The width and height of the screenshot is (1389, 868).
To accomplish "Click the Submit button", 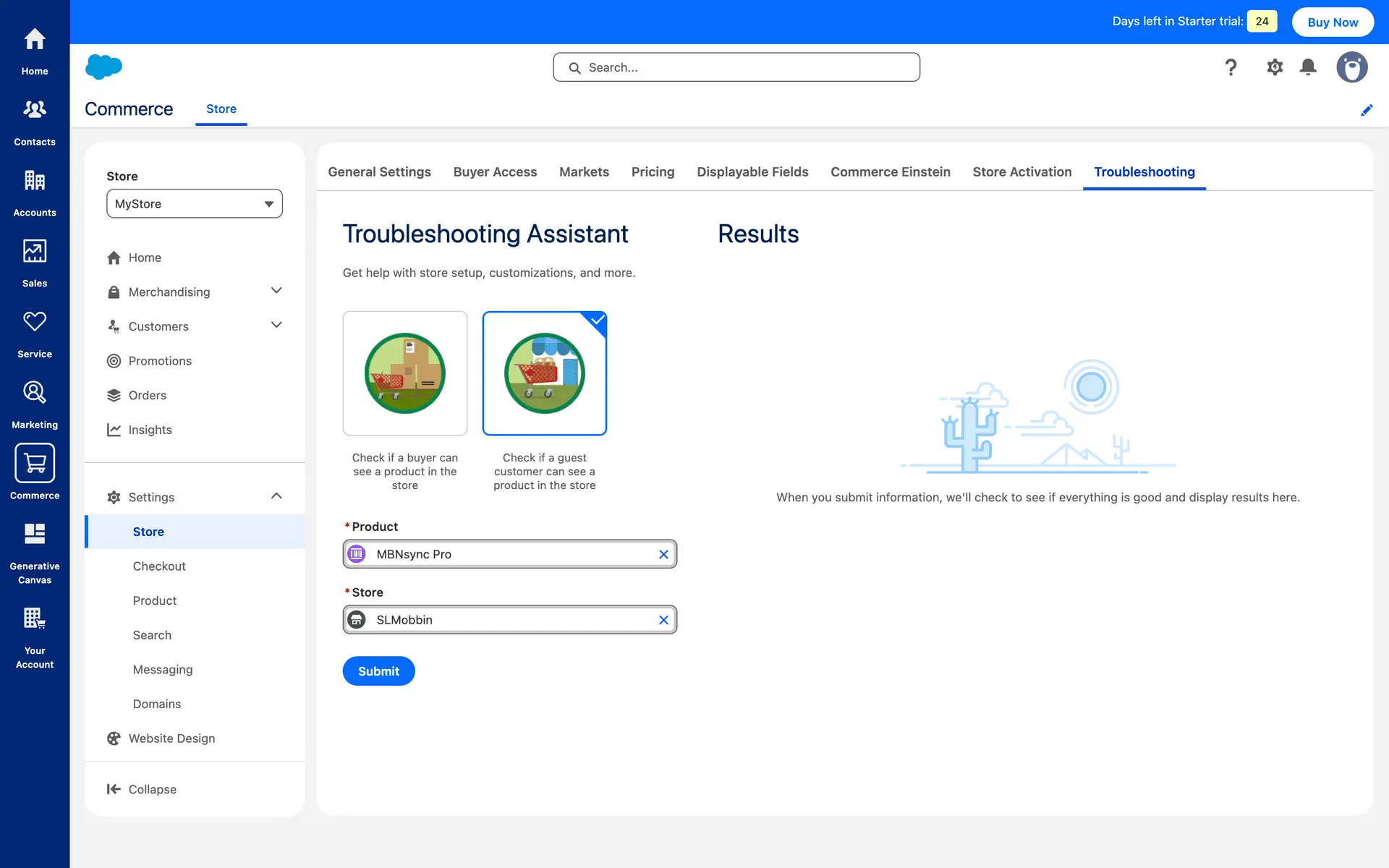I will 378,671.
